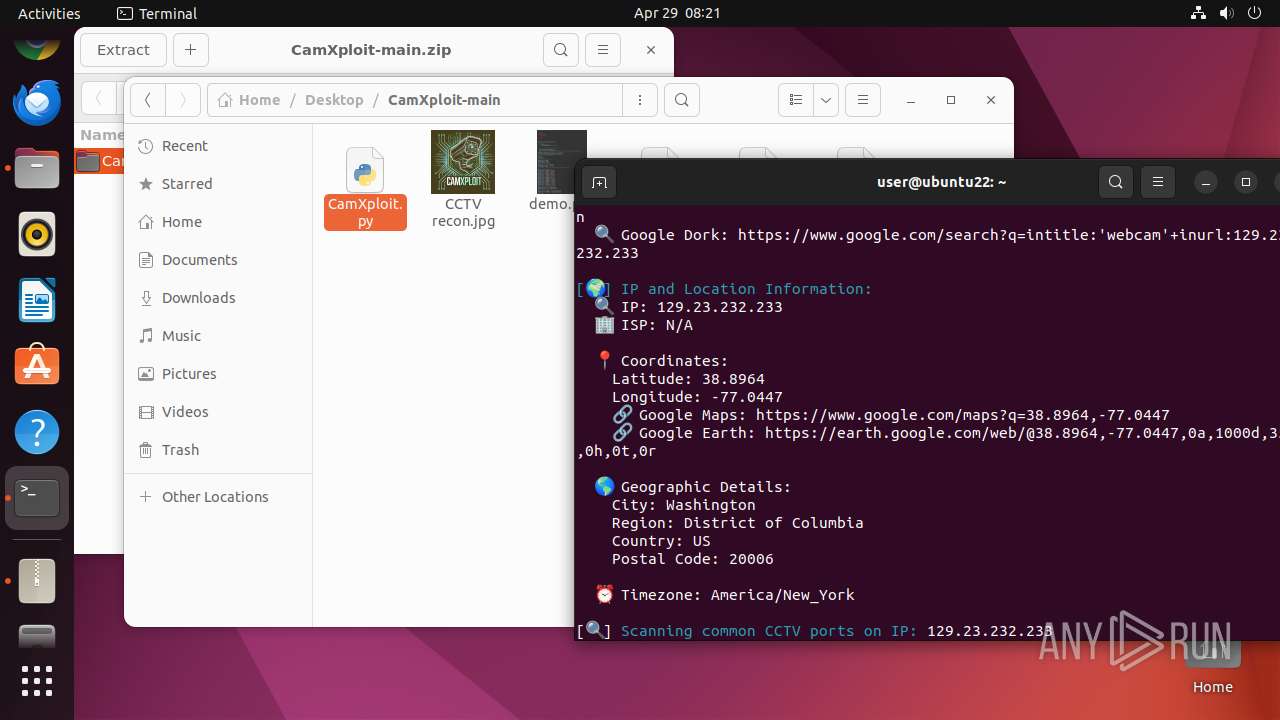1280x720 pixels.
Task: Open new tab in Terminal
Action: pos(599,182)
